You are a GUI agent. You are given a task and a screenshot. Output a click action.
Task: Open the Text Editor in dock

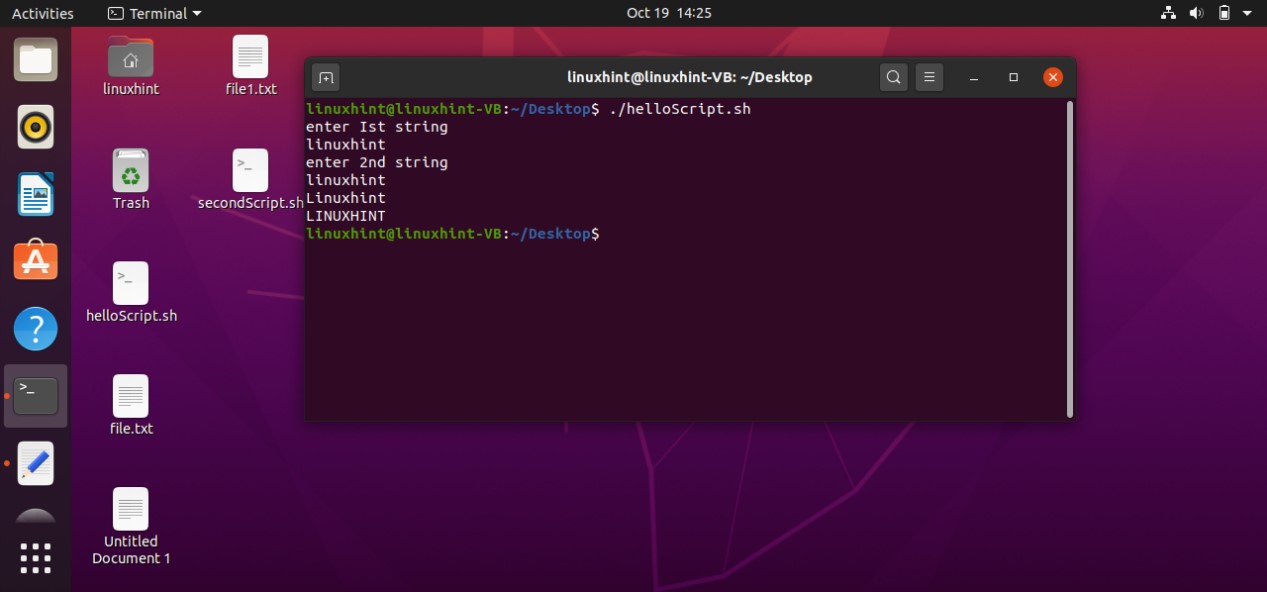click(x=35, y=463)
